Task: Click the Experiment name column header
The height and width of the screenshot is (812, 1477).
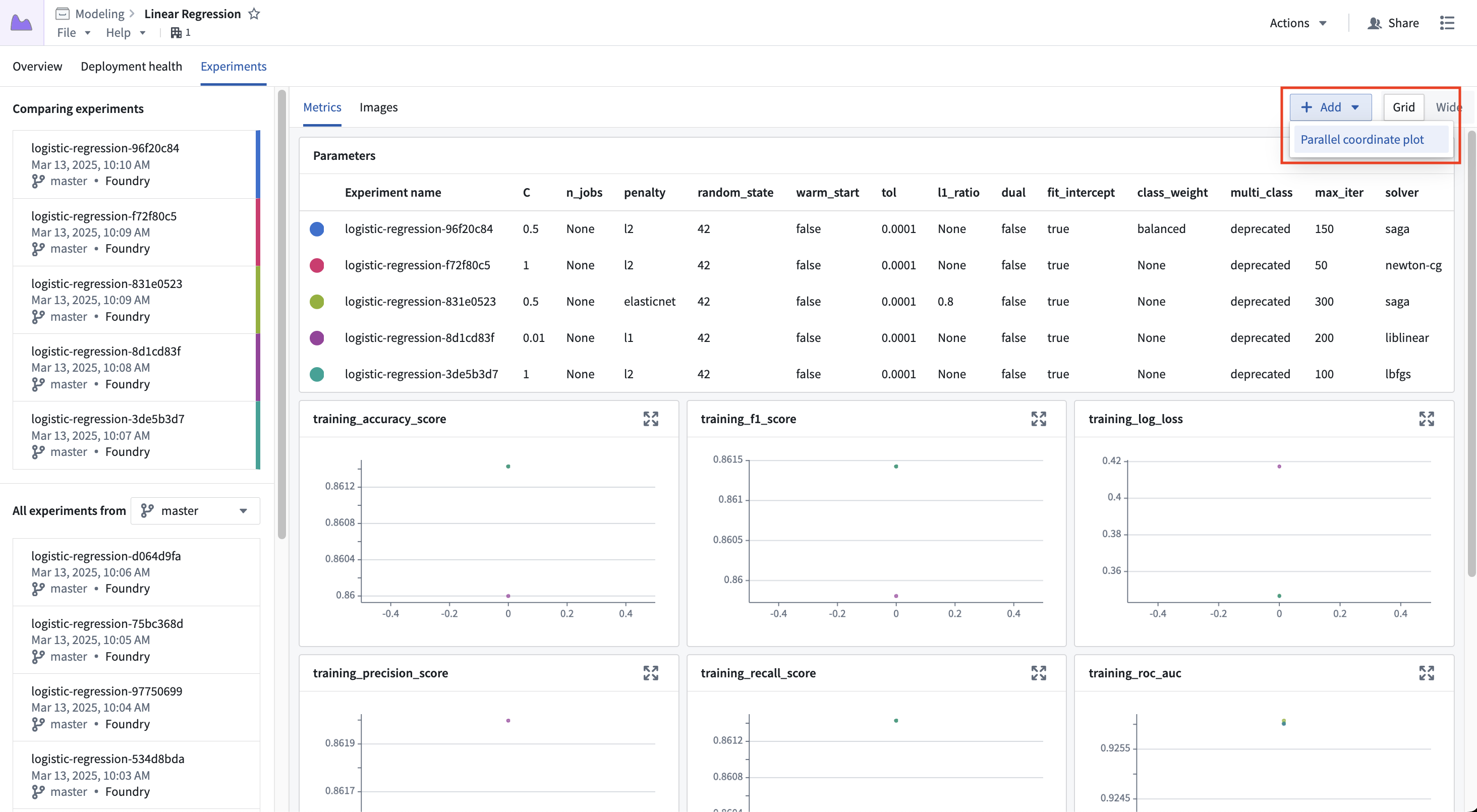Action: tap(393, 193)
